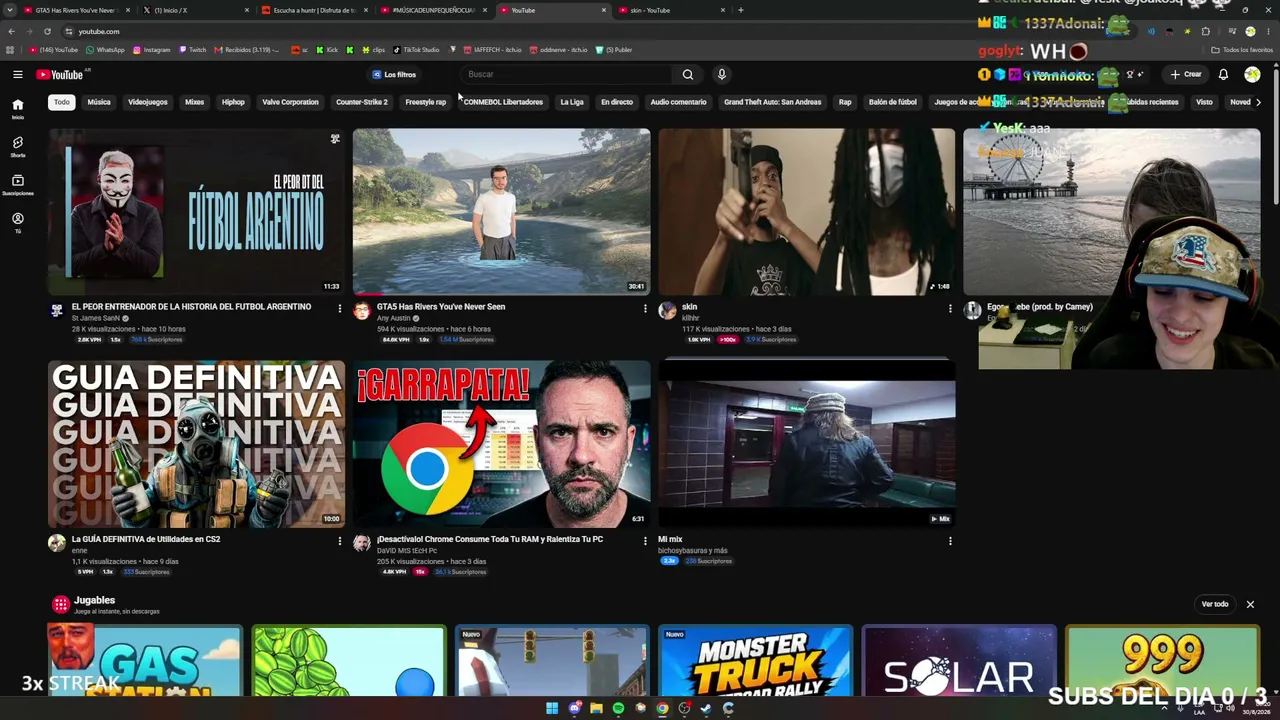
Task: Open the account avatar menu
Action: coord(1252,74)
